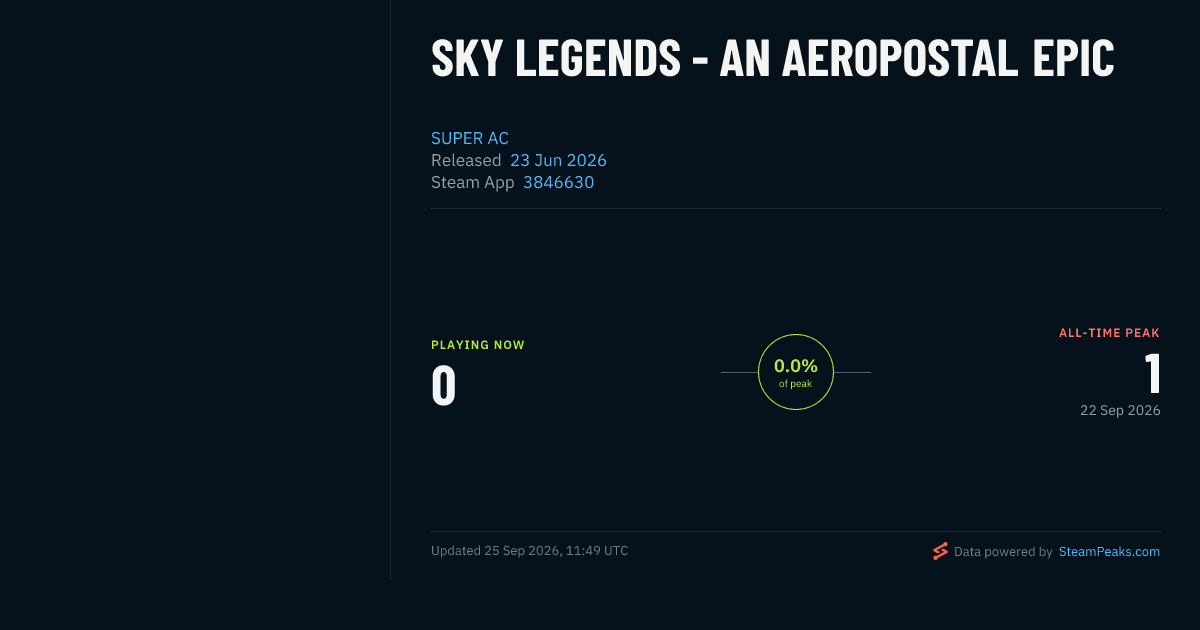This screenshot has height=630, width=1200.
Task: Open Steam App 3846630 link
Action: 558,182
